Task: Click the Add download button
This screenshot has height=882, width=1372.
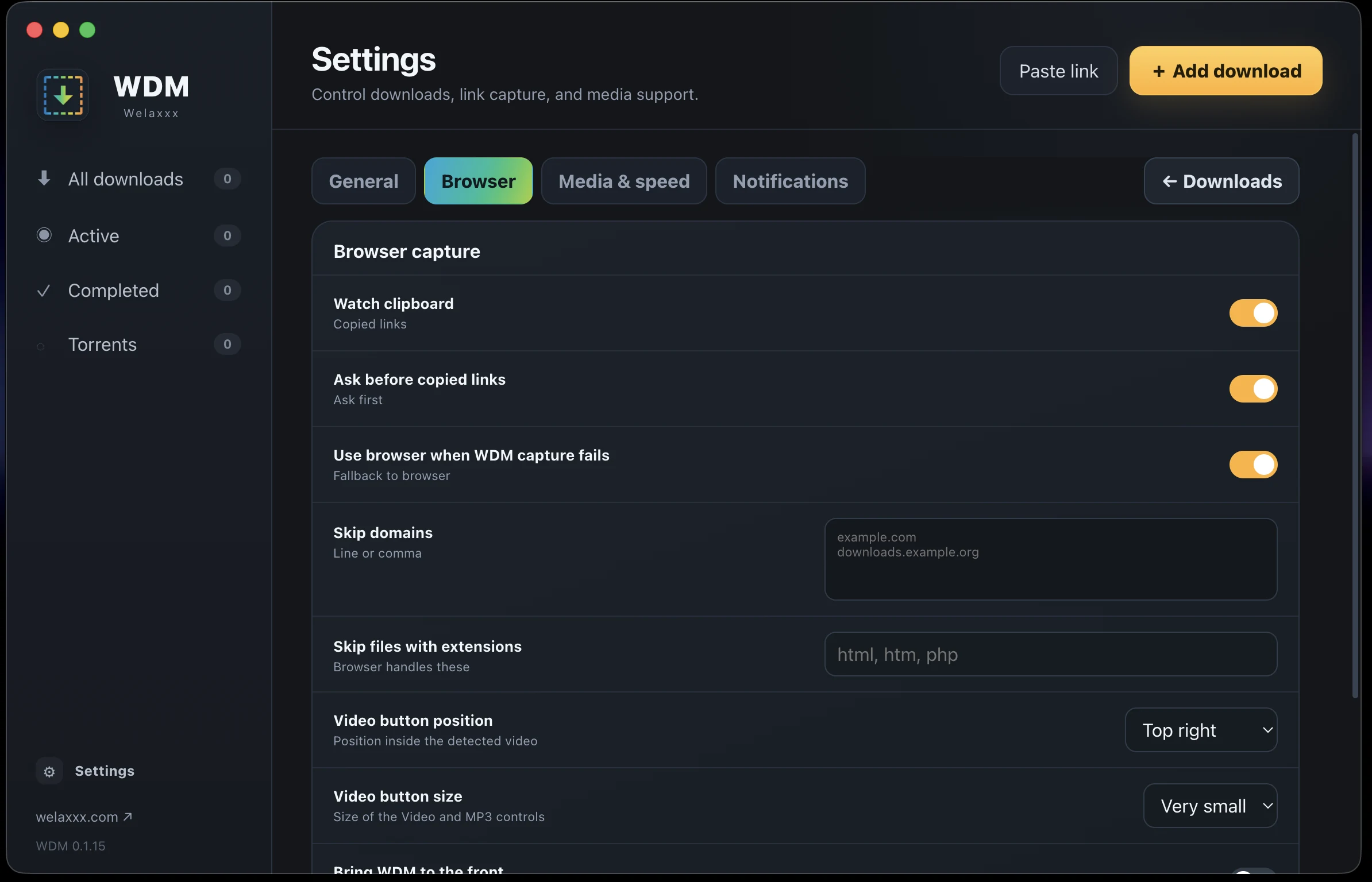Action: click(x=1225, y=71)
